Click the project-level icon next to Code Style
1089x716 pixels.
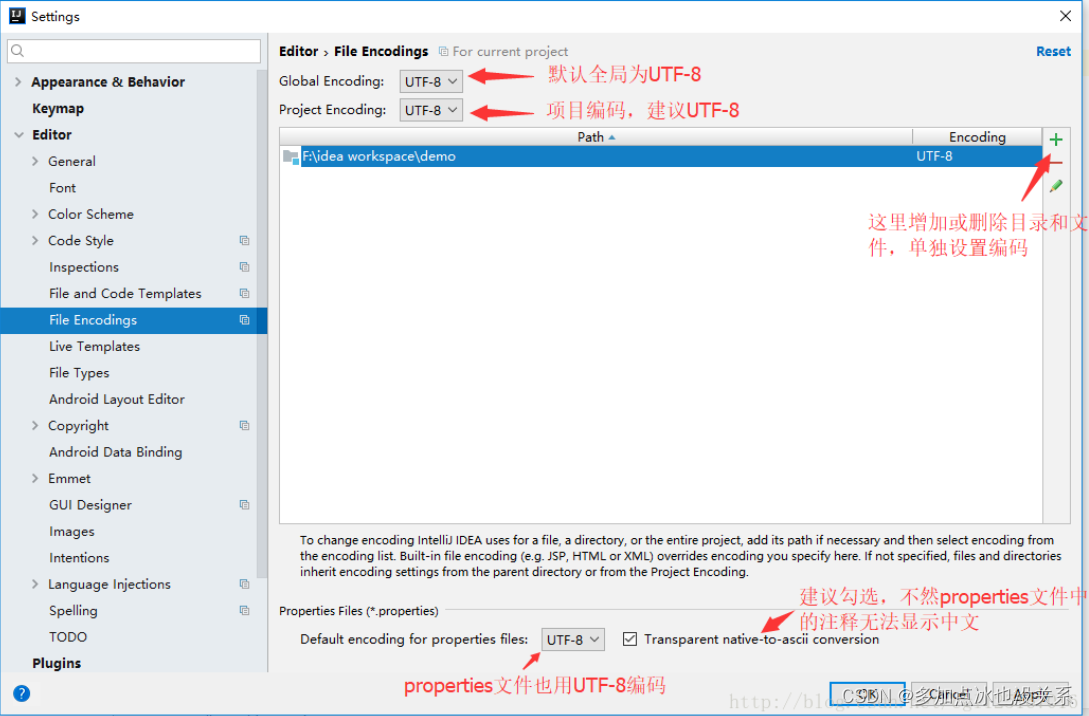coord(244,240)
